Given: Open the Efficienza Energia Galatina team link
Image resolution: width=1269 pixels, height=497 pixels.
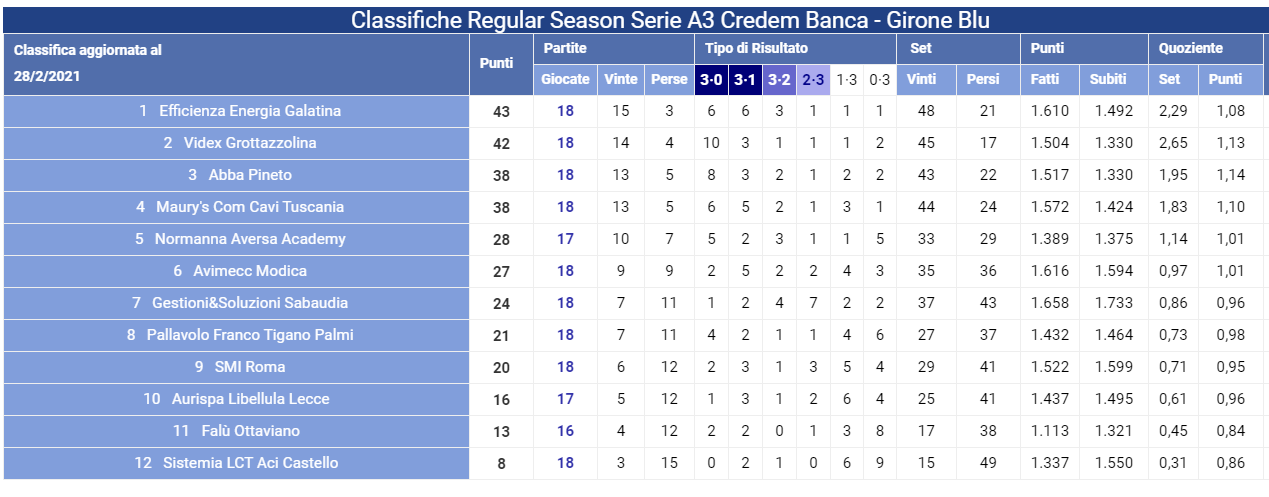Looking at the screenshot, I should click(x=250, y=111).
